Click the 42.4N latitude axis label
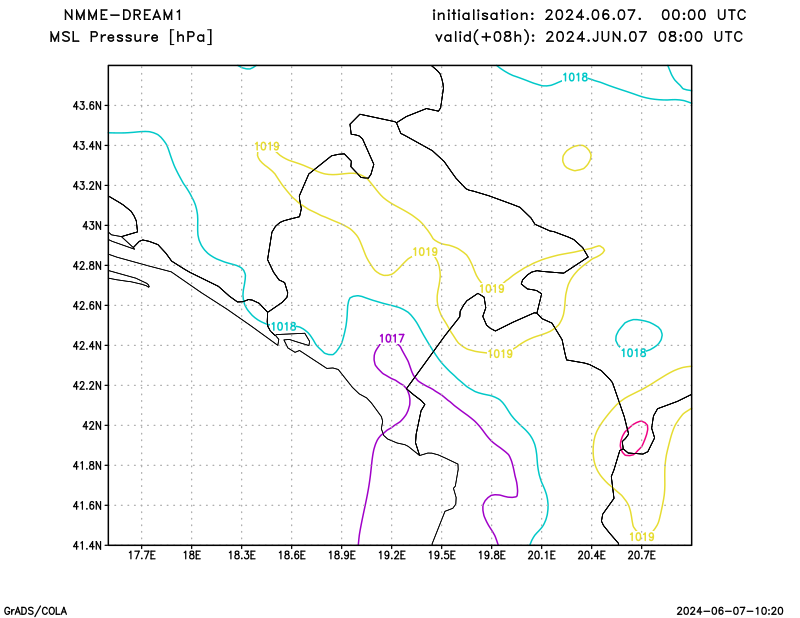This screenshot has width=800, height=618. 87,345
